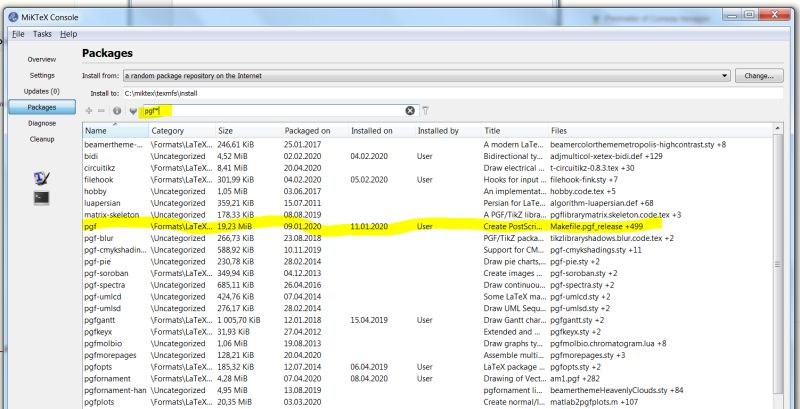Screen dimensions: 800x409
Task: Select the bidi package row
Action: (x=428, y=157)
